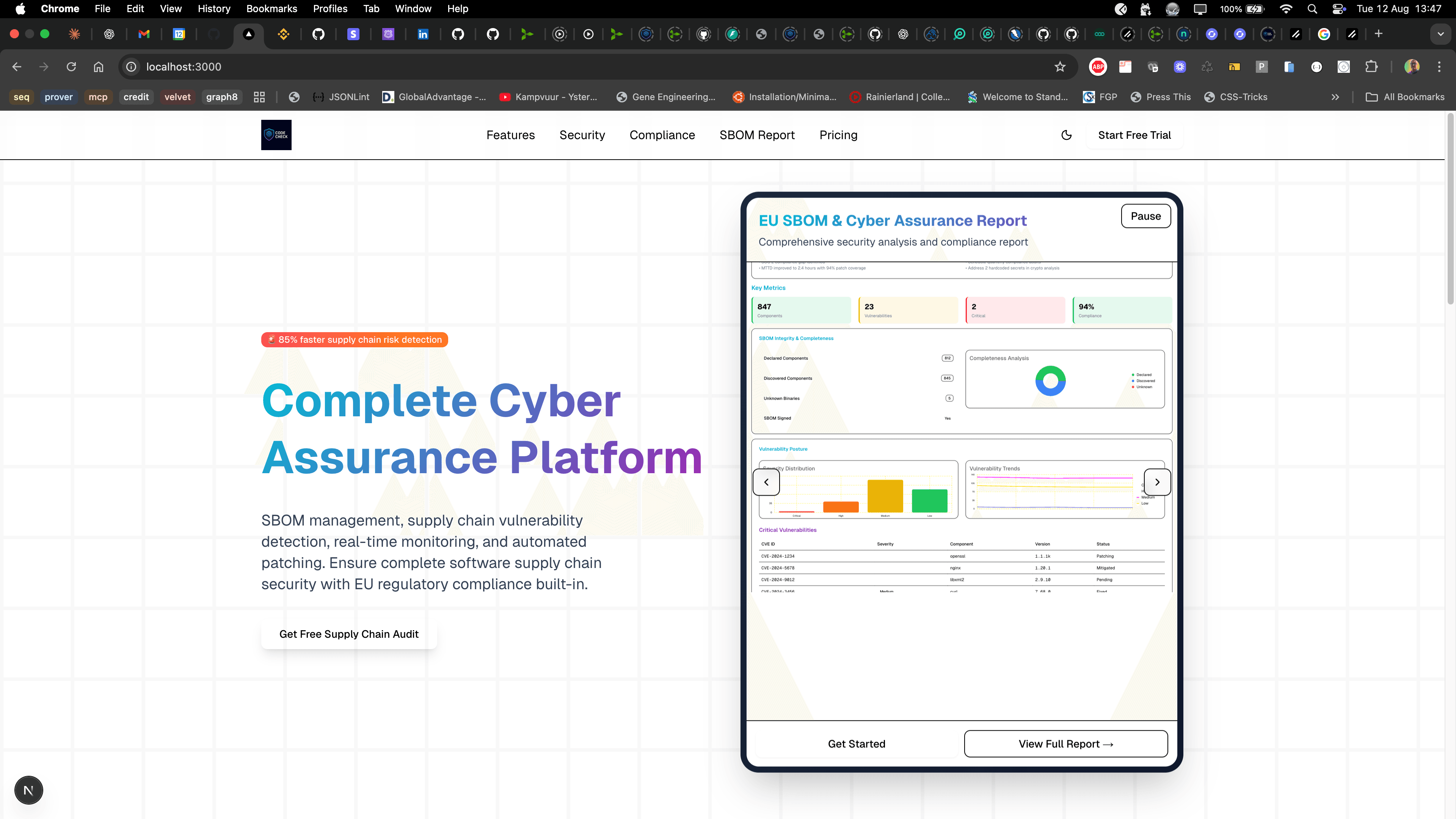Pause the report carousel
Screen dimensions: 1456x819
(1146, 216)
